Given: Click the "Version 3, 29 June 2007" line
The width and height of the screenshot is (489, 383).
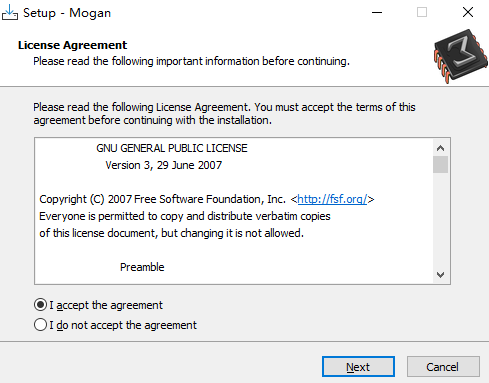Looking at the screenshot, I should (x=164, y=165).
